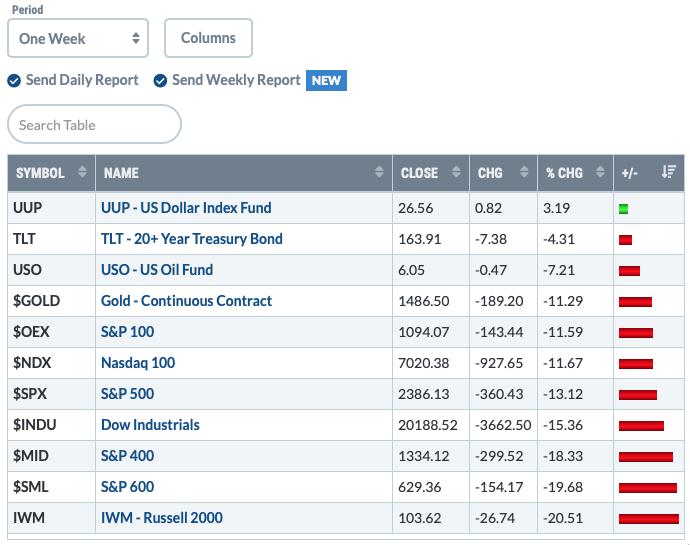The image size is (690, 545).
Task: Click change value -927.65
Action: coord(499,363)
